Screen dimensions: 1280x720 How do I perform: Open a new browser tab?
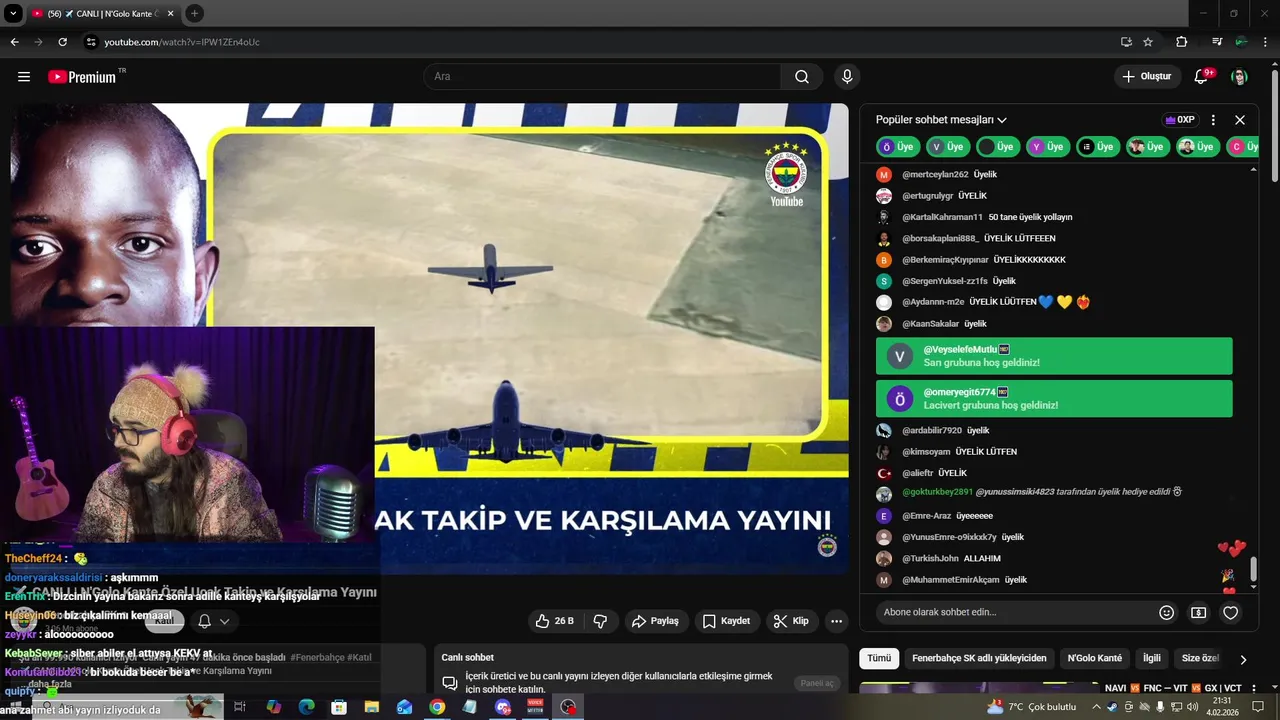(194, 13)
